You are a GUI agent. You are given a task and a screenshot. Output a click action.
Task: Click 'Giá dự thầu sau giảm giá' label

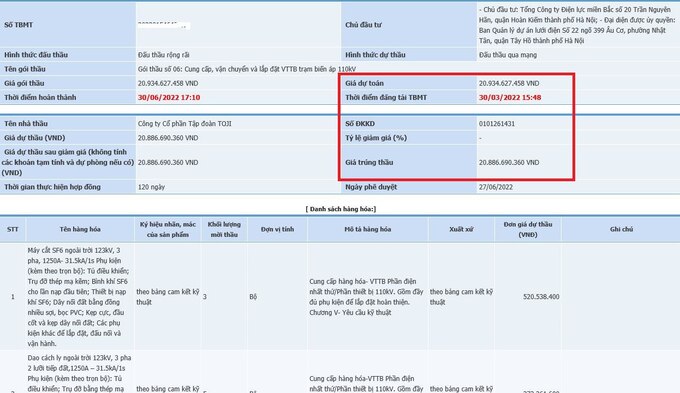coord(67,162)
